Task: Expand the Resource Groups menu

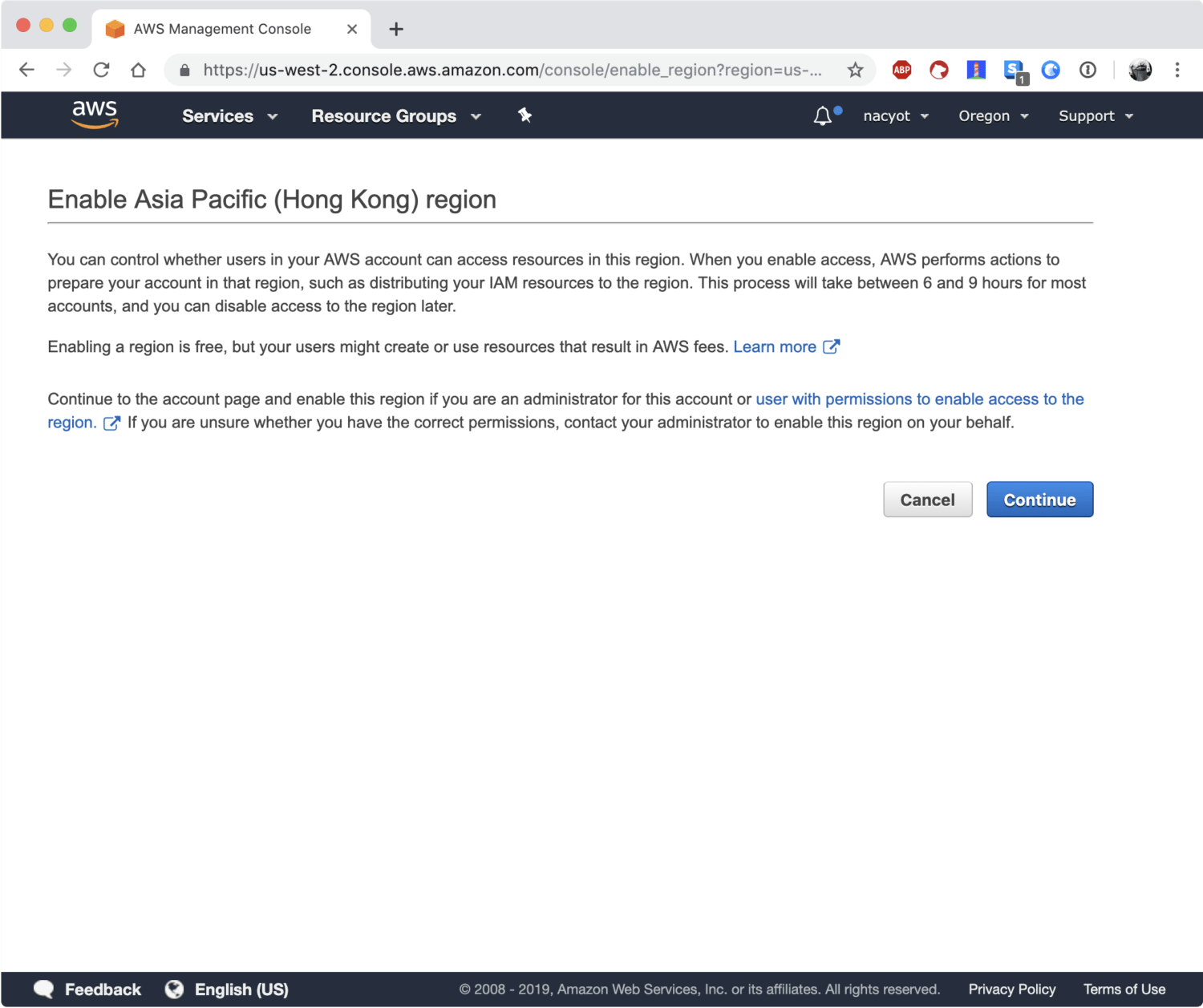Action: point(396,116)
